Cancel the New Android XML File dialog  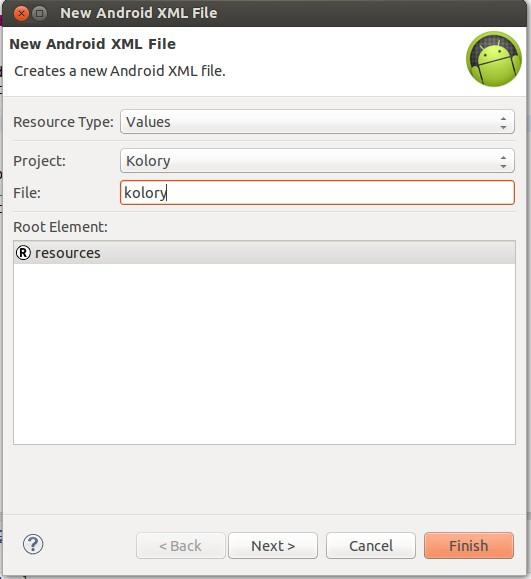pos(371,546)
